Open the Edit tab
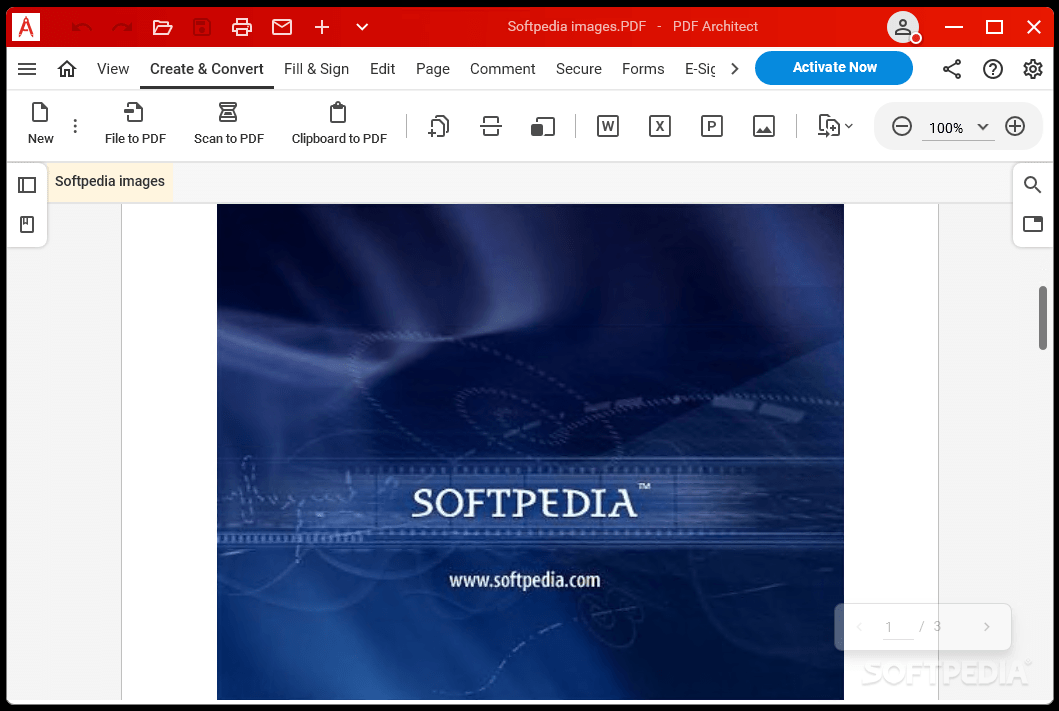The image size is (1059, 711). pyautogui.click(x=382, y=69)
